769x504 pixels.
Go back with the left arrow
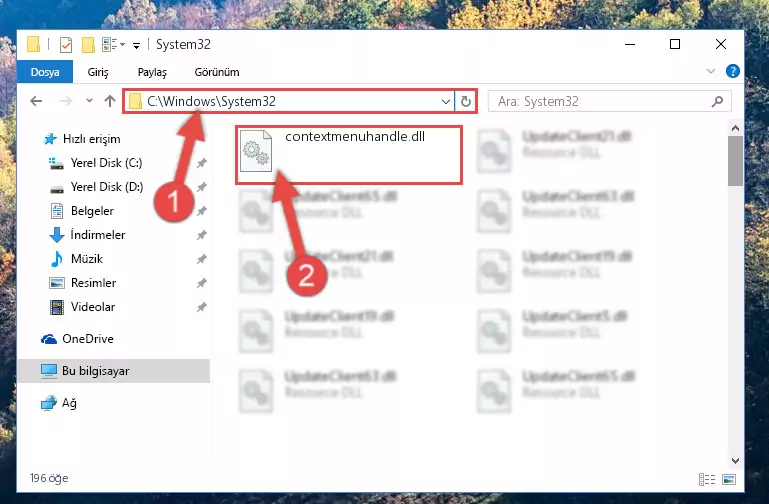pyautogui.click(x=36, y=101)
